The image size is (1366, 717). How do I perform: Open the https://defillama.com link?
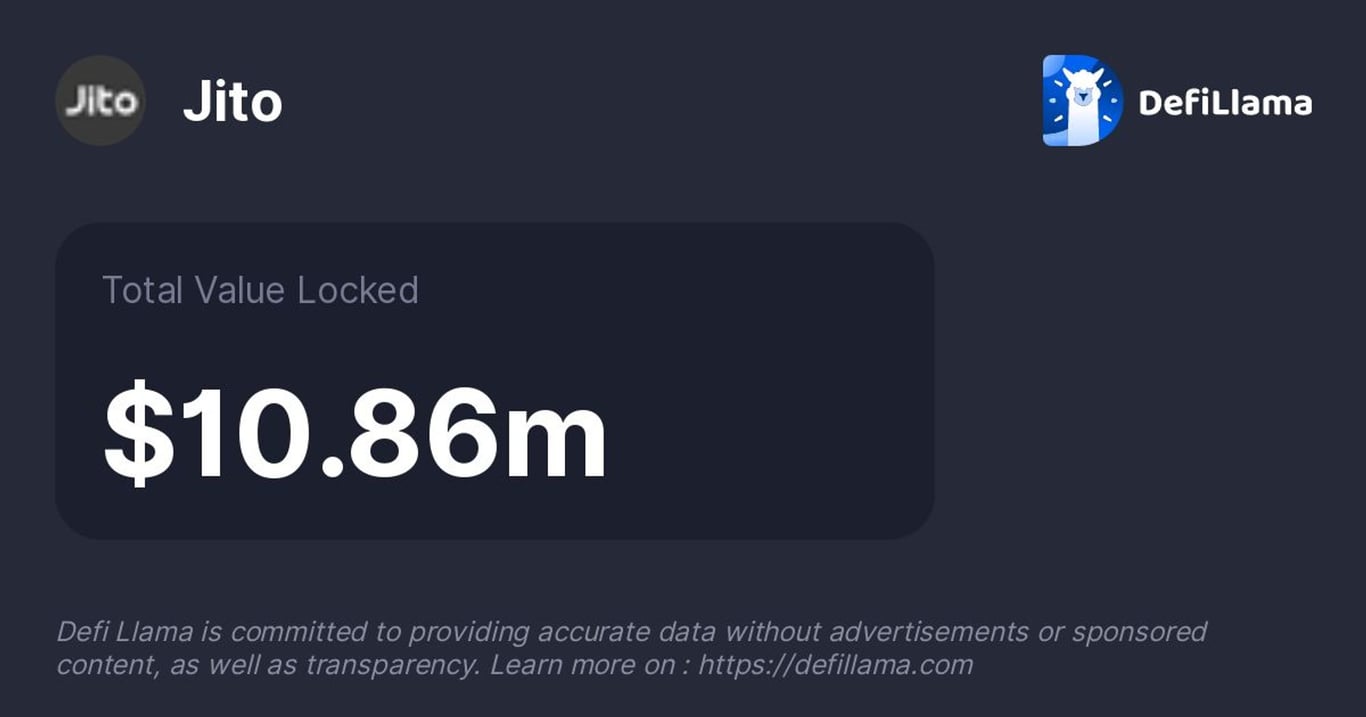(835, 665)
